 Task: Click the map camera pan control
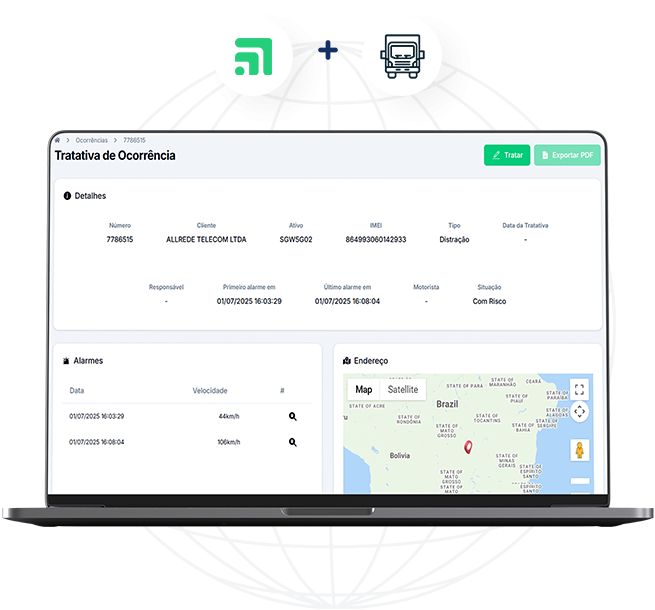pos(579,412)
